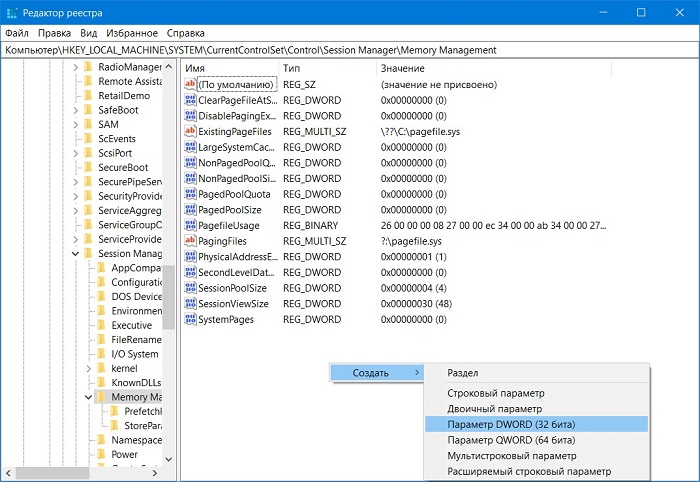Sort by the Имя column header
This screenshot has width=700, height=482.
click(x=230, y=68)
